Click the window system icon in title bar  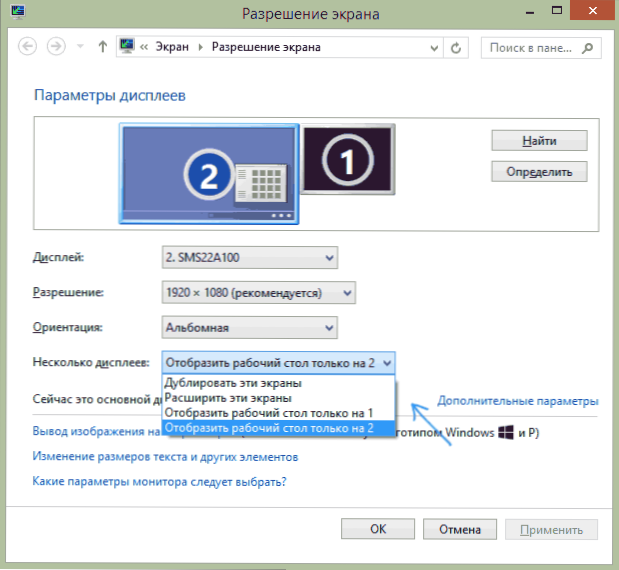pyautogui.click(x=18, y=11)
